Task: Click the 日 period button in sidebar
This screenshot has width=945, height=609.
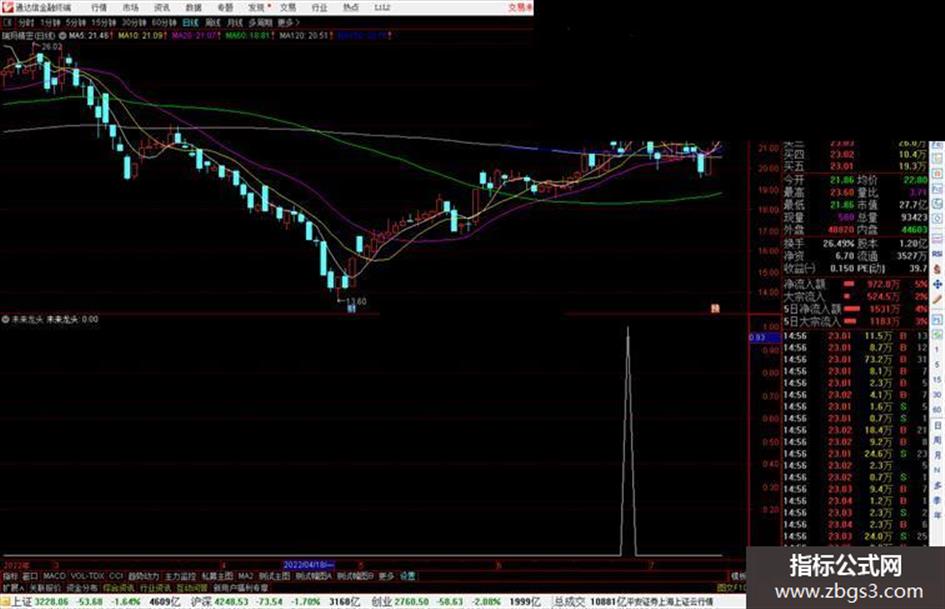Action: [x=937, y=426]
